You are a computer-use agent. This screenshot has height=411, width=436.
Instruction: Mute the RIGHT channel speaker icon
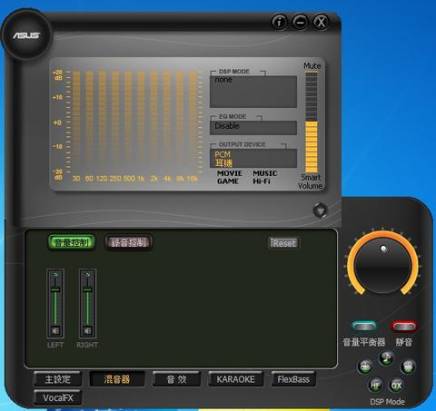87,330
